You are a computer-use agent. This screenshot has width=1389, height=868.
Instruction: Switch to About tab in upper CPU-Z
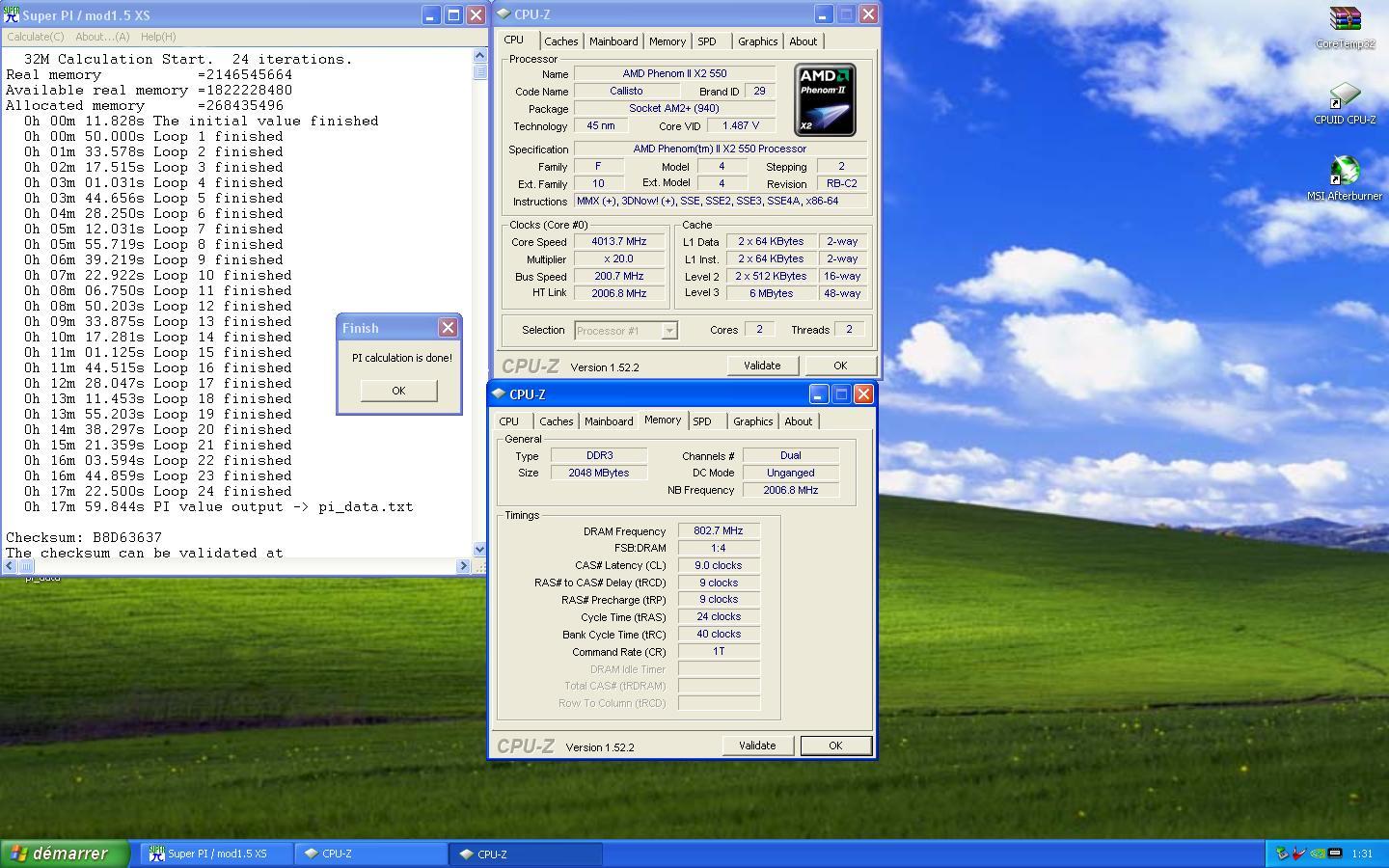(x=803, y=41)
